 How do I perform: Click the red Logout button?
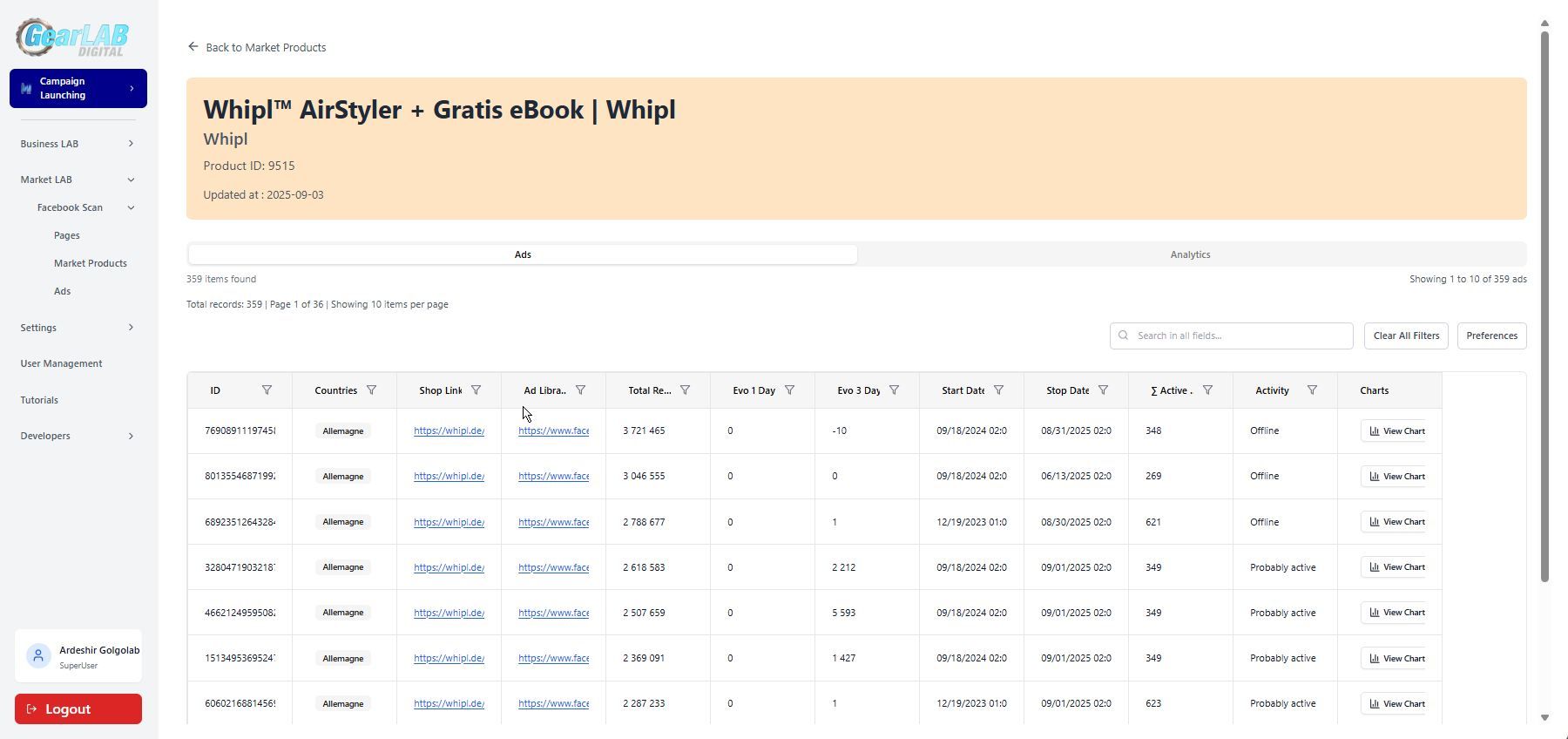coord(78,709)
